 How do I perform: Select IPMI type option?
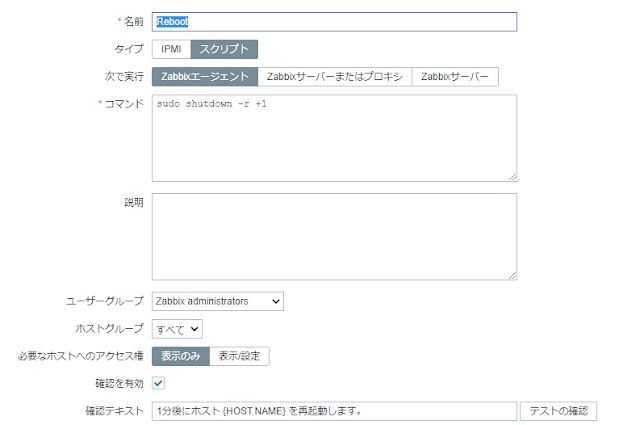pyautogui.click(x=171, y=49)
